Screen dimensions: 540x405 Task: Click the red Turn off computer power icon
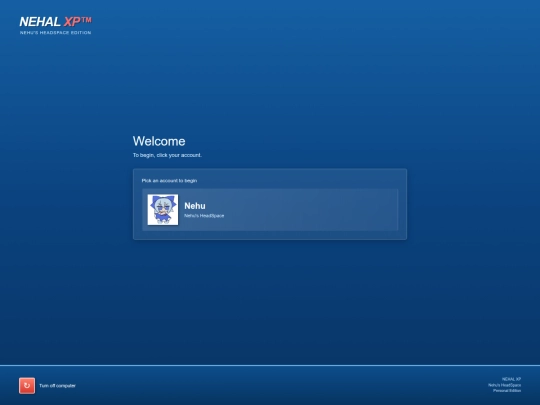click(x=27, y=385)
